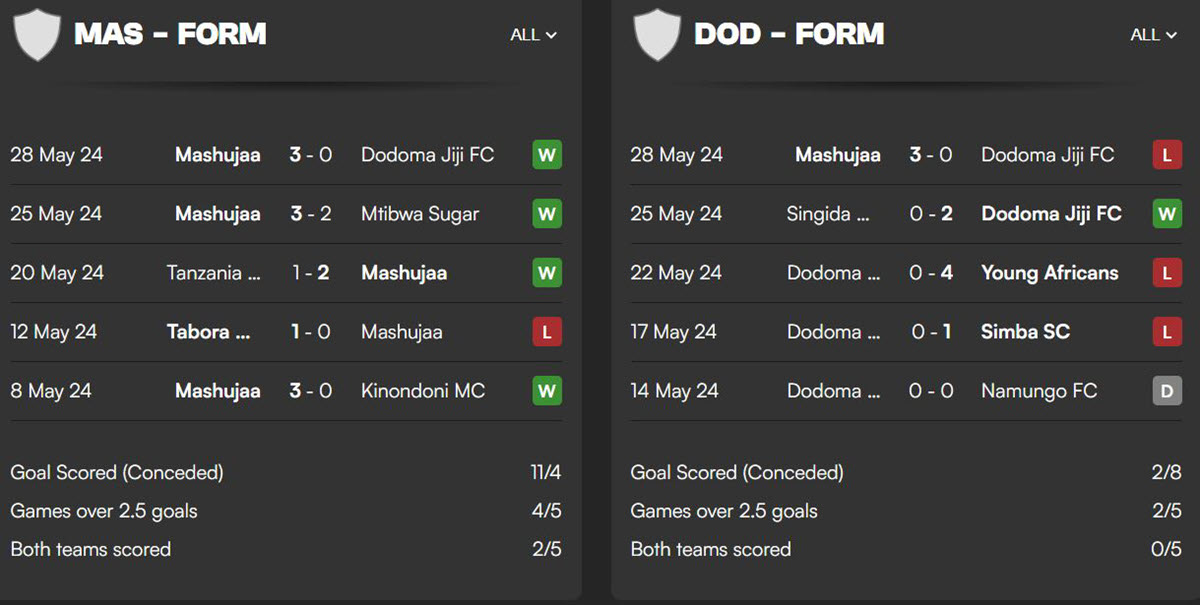Open the ALL dropdown in MAS Form

coord(533,35)
